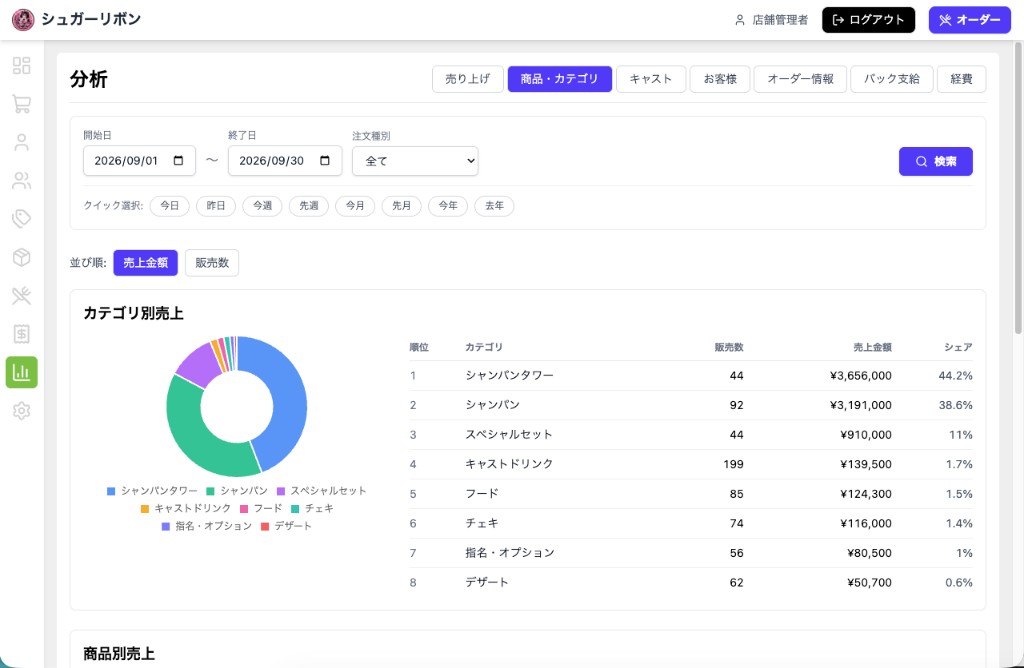
Task: Click the 開始日 date field
Action: pyautogui.click(x=139, y=161)
